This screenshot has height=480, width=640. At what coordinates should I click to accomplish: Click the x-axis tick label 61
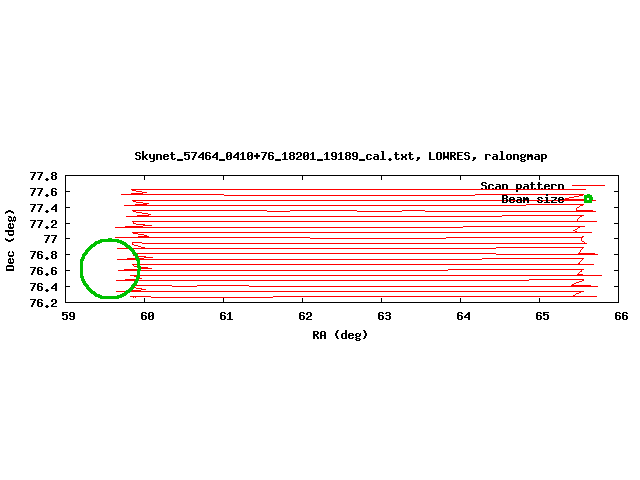[226, 316]
